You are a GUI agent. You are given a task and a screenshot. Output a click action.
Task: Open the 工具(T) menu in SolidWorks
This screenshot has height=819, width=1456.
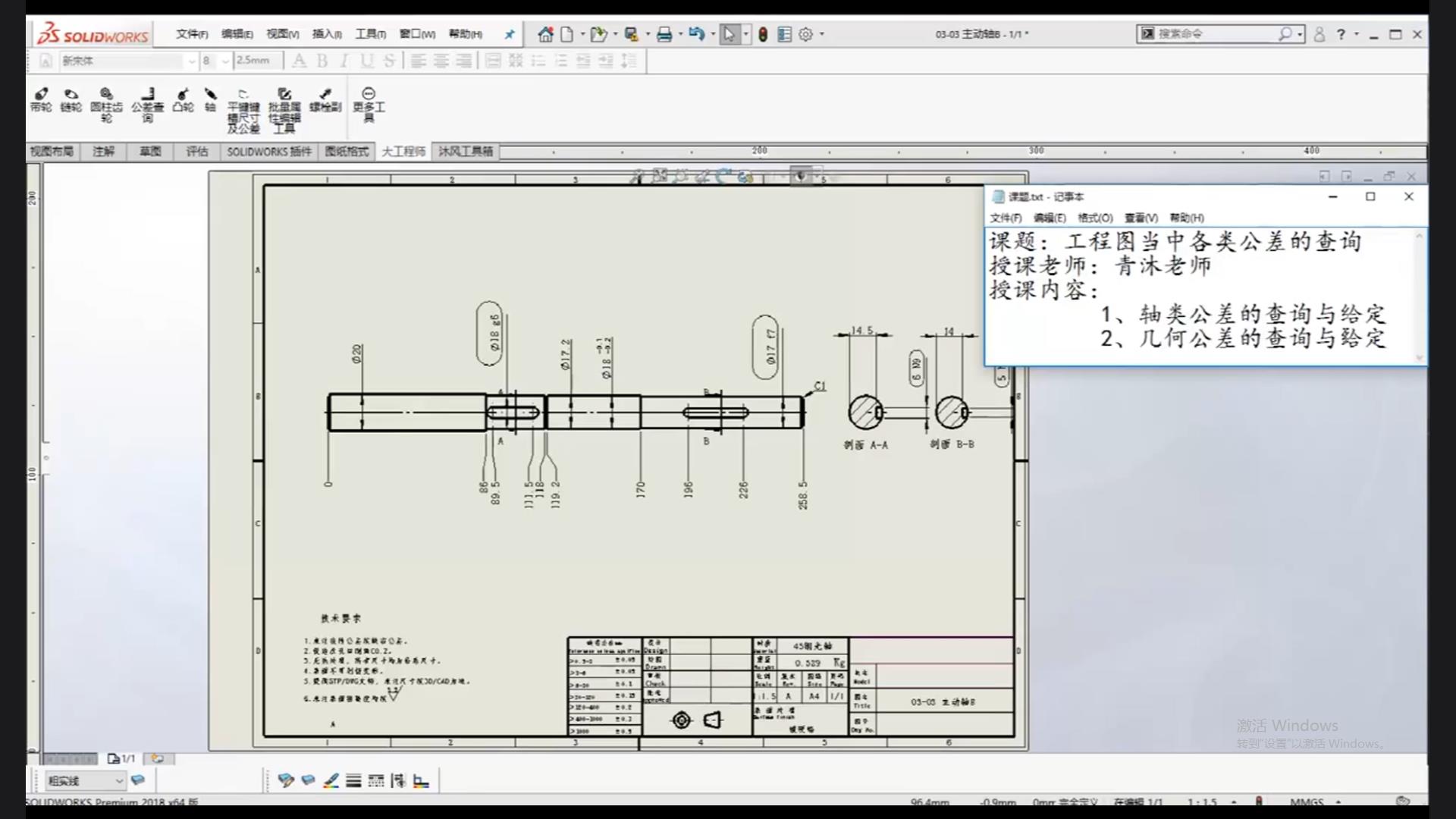point(371,34)
